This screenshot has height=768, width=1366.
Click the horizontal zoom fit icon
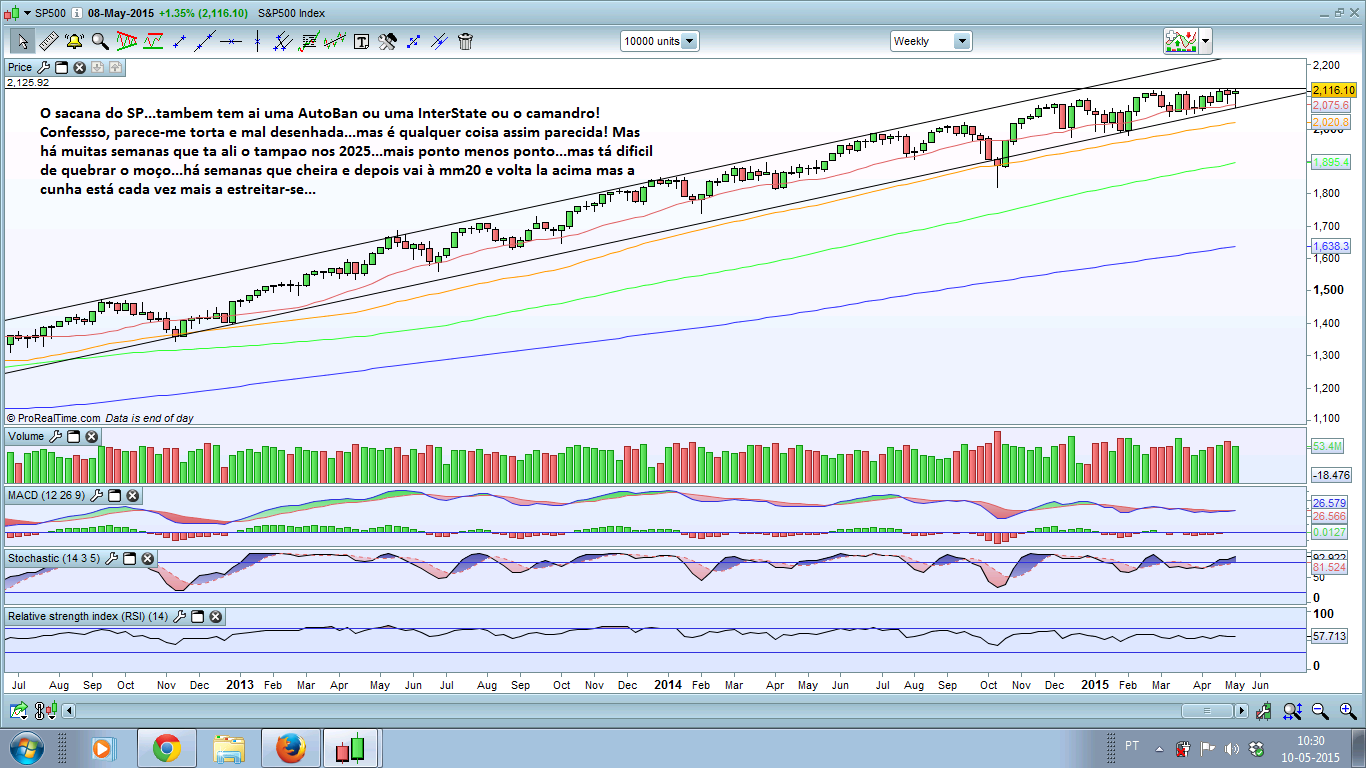[x=1293, y=711]
